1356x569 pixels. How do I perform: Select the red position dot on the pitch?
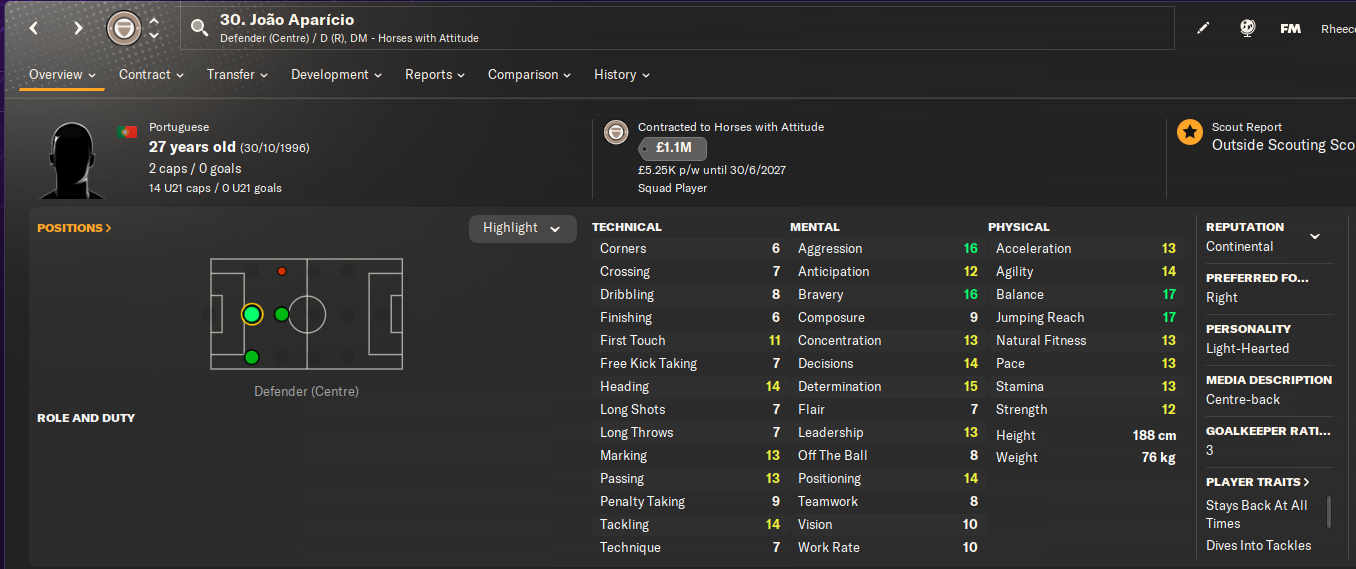(x=282, y=271)
